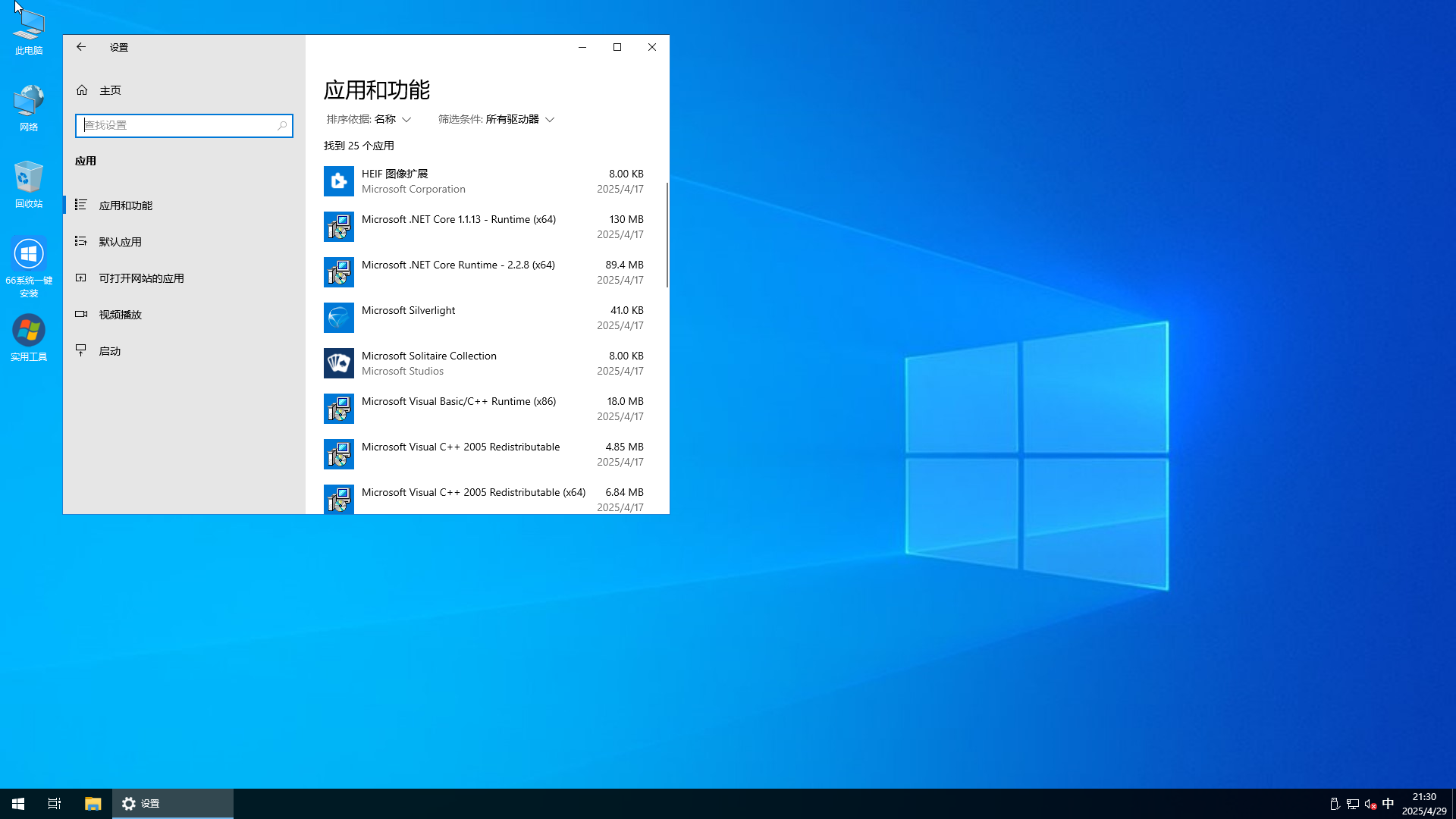Open the 实用工具 desktop icon
1456x819 pixels.
pos(29,338)
